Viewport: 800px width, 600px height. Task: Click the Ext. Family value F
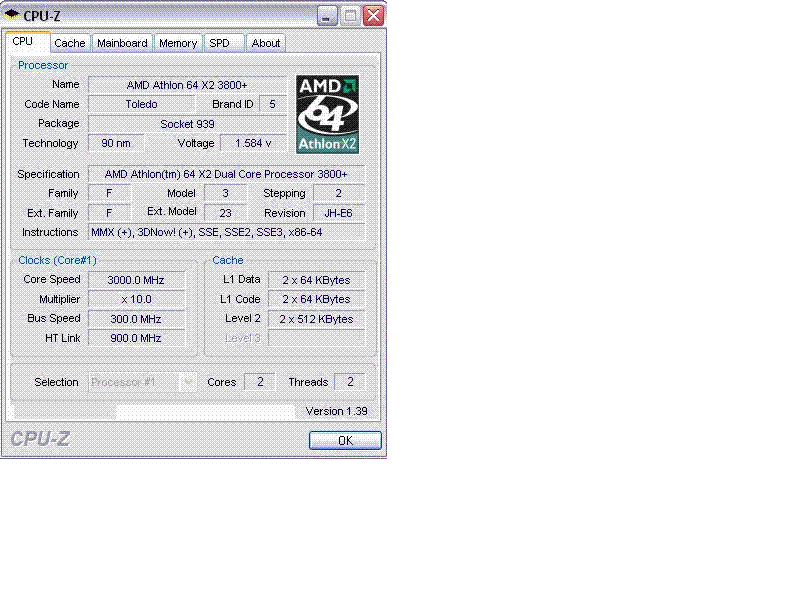[x=109, y=213]
